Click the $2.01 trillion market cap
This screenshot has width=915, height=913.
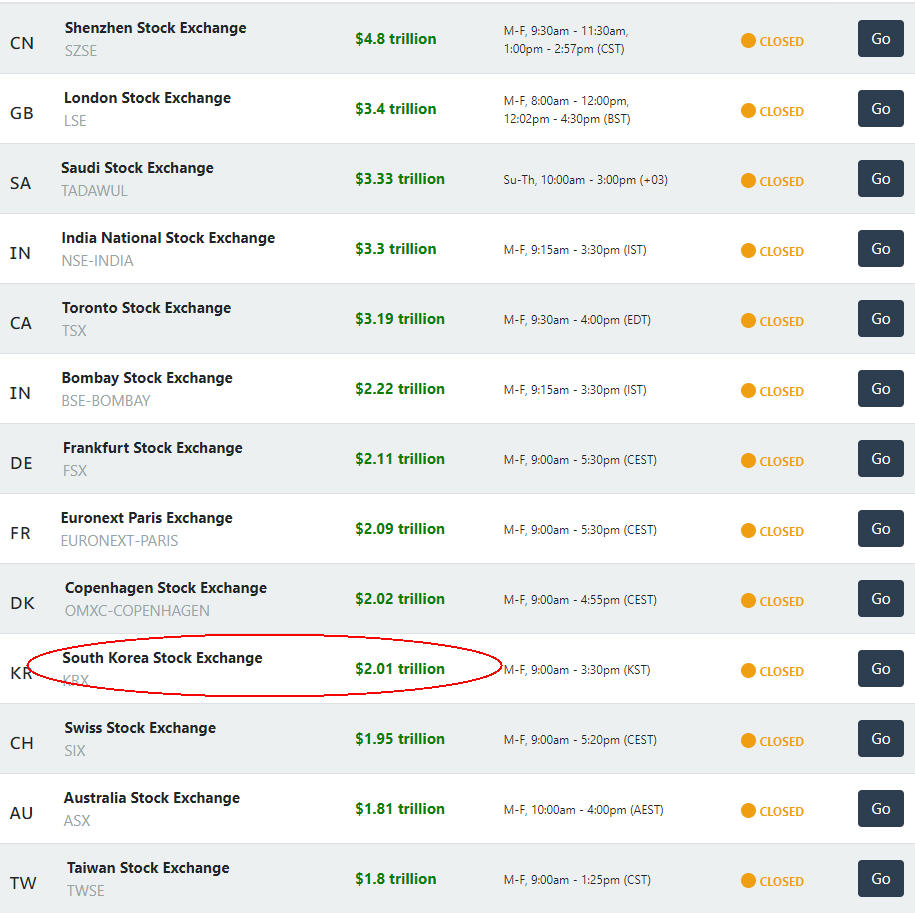pos(400,669)
